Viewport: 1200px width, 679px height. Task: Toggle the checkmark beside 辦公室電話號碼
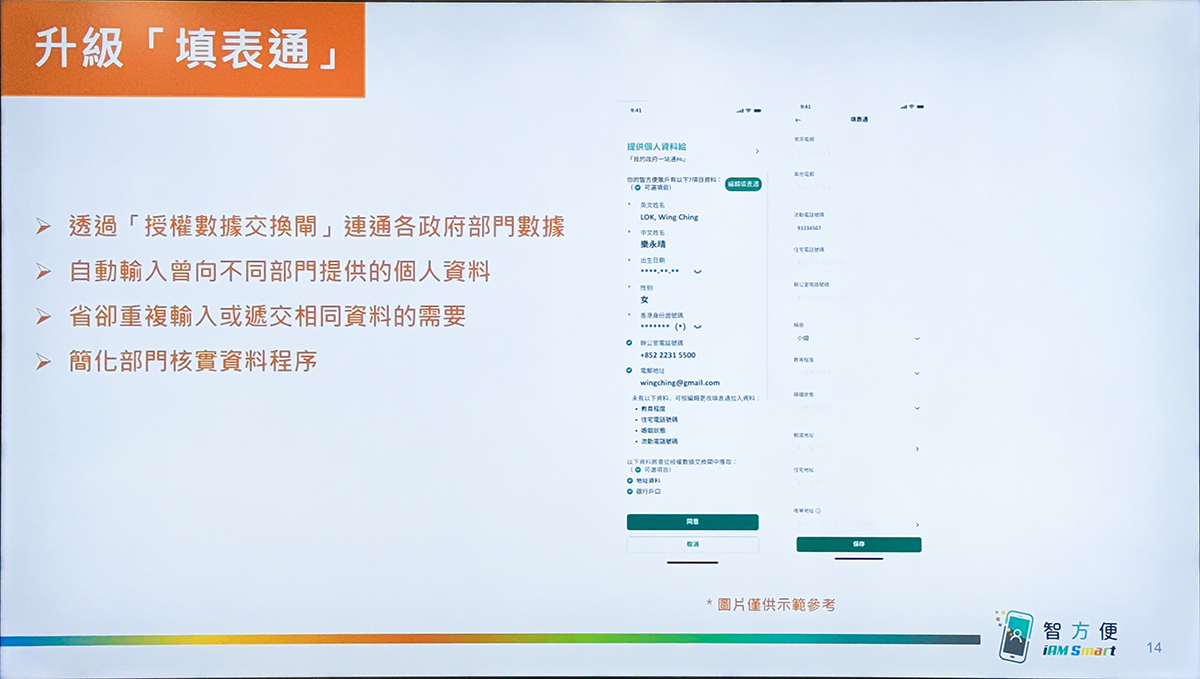click(x=627, y=341)
